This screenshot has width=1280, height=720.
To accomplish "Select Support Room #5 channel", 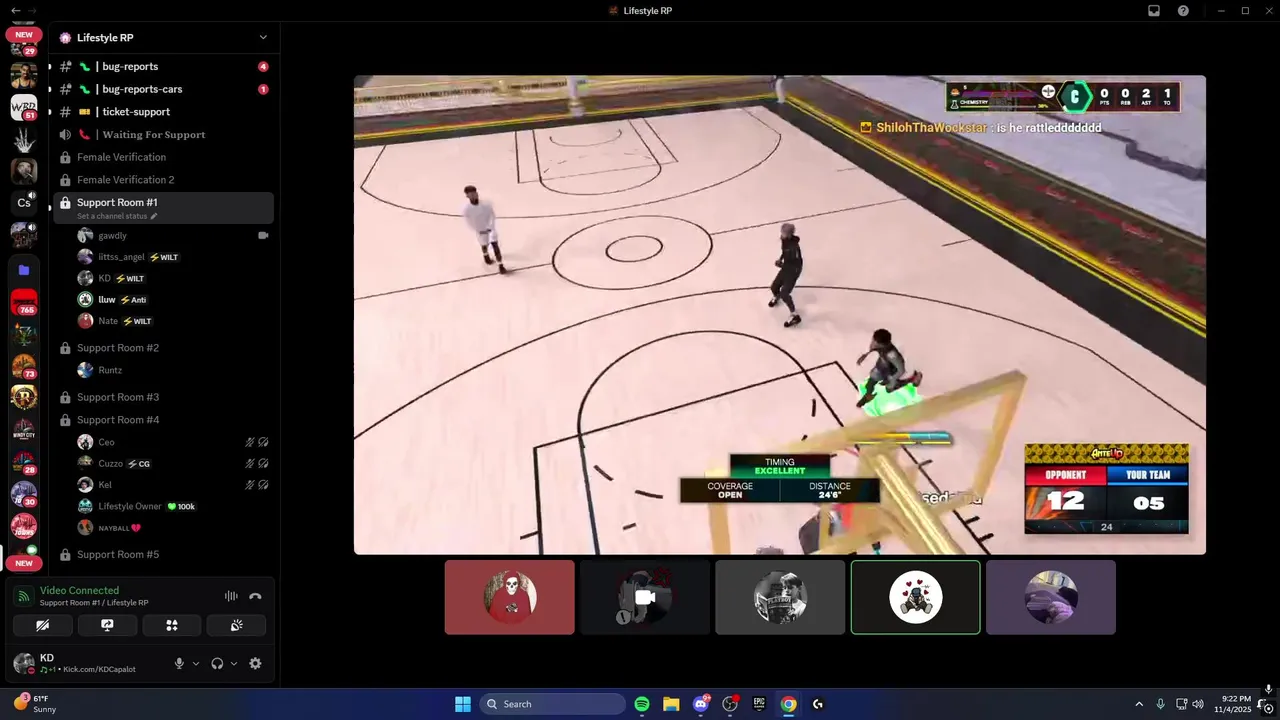I will tap(163, 554).
